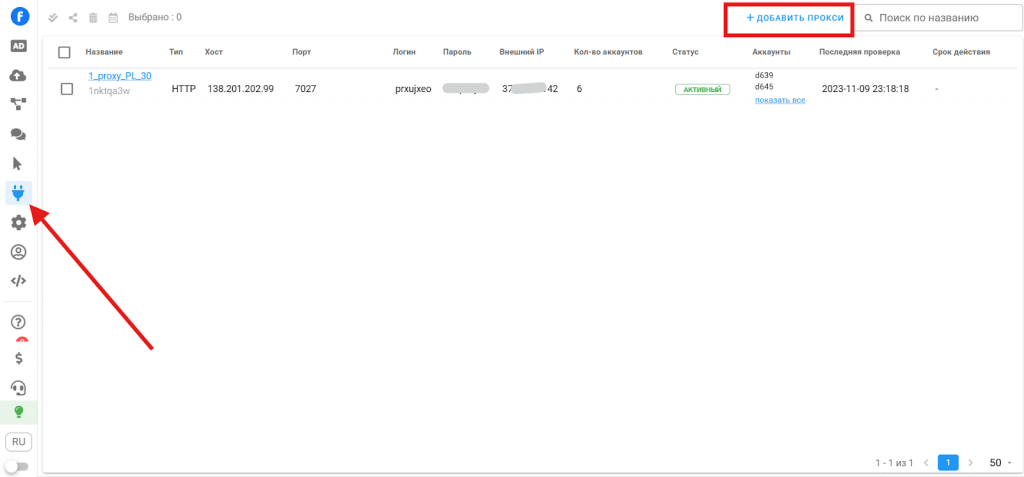
Task: Toggle the theme switch at sidebar bottom
Action: tap(17, 466)
